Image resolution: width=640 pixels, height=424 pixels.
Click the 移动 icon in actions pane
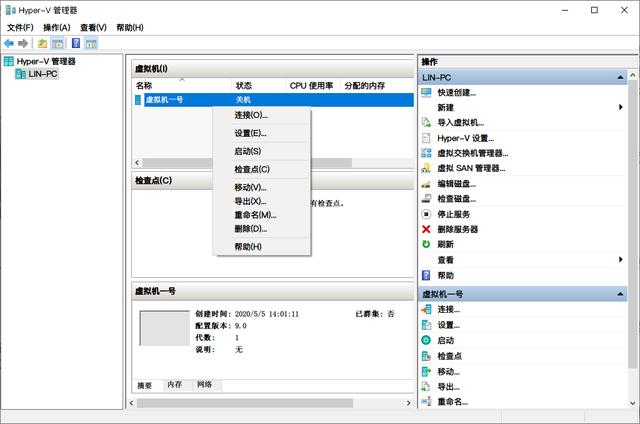click(x=426, y=371)
